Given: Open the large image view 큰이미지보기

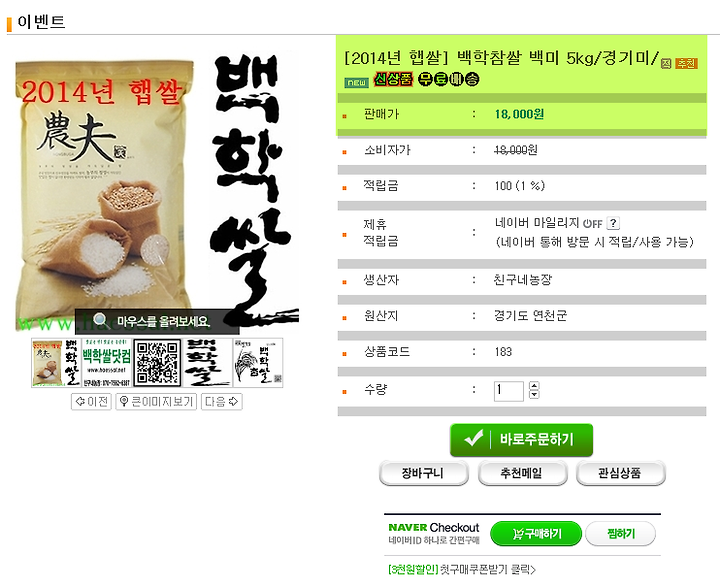Looking at the screenshot, I should tap(156, 402).
